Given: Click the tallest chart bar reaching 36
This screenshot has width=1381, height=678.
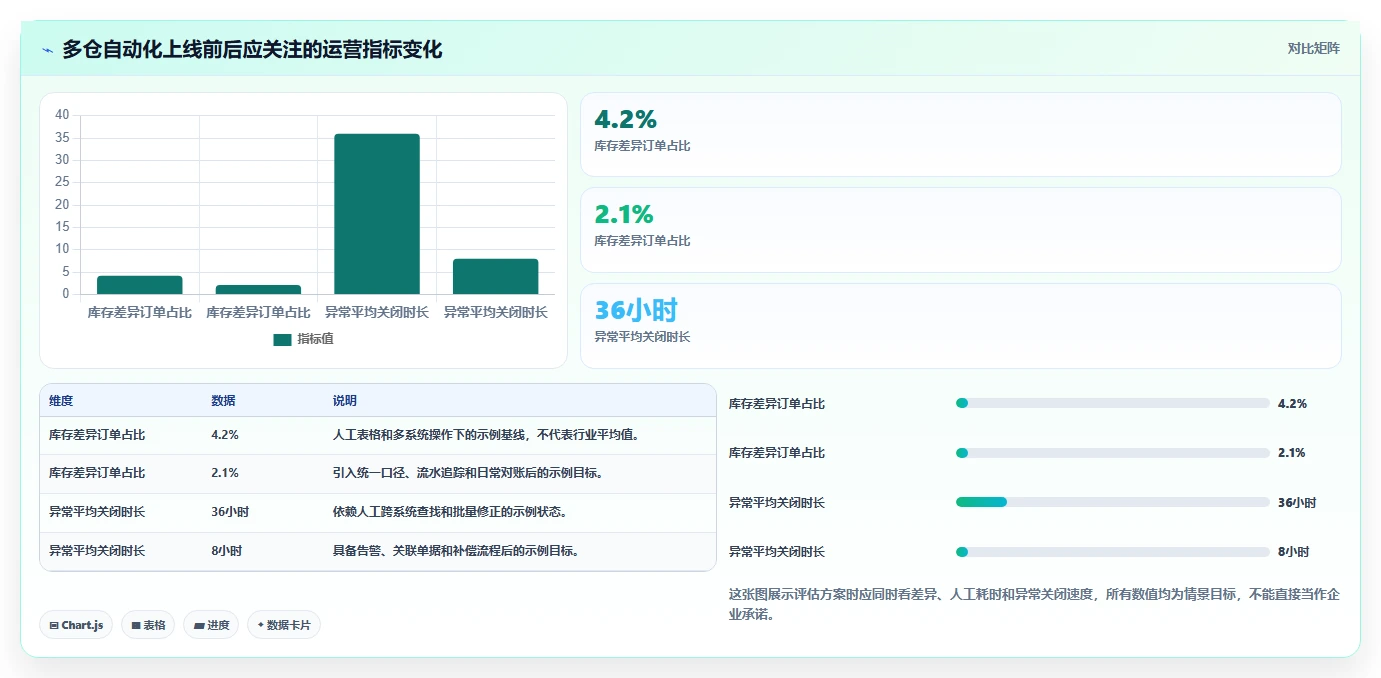Looking at the screenshot, I should (377, 214).
